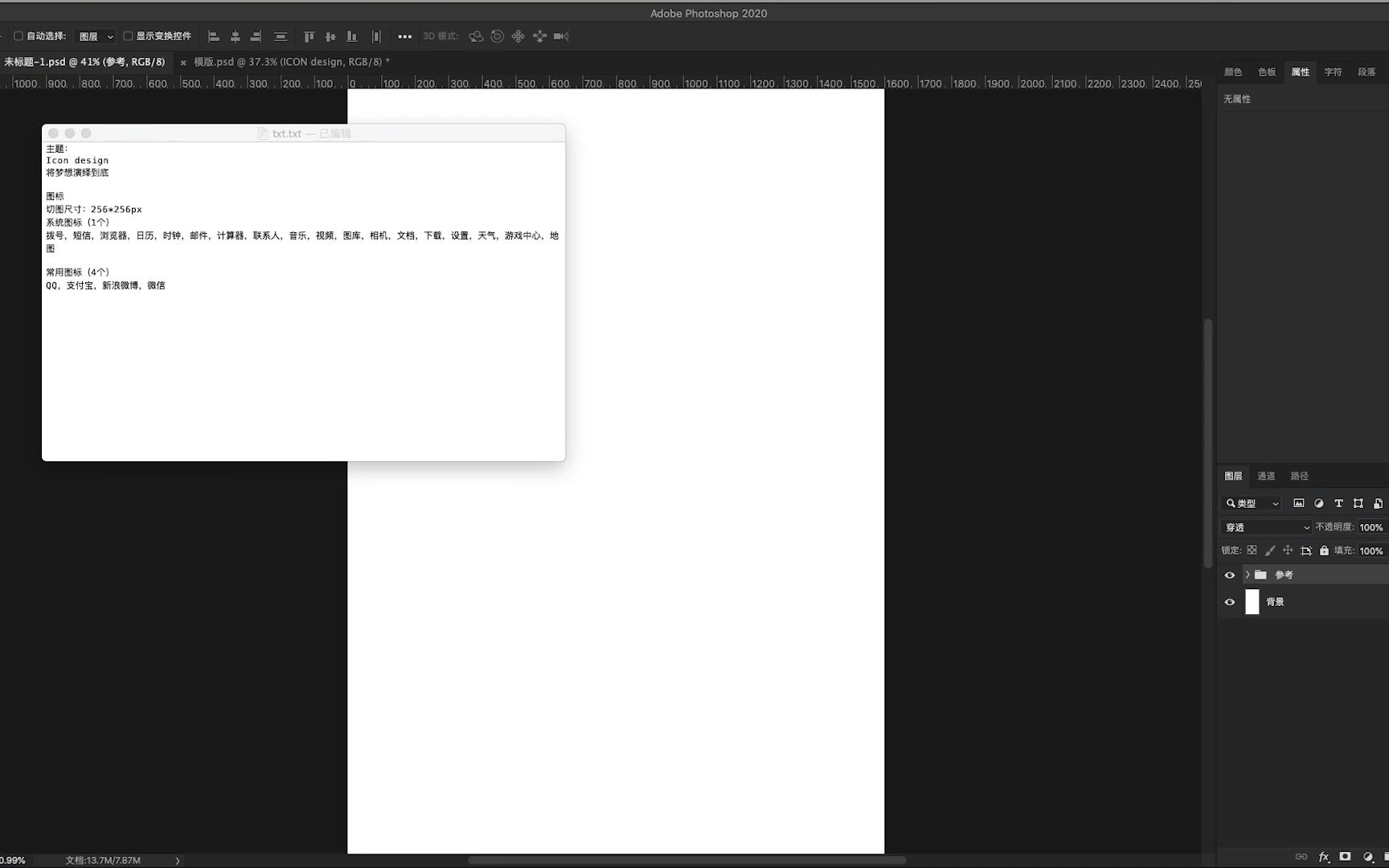Click the horizontal canvas scrollbar

[687, 860]
